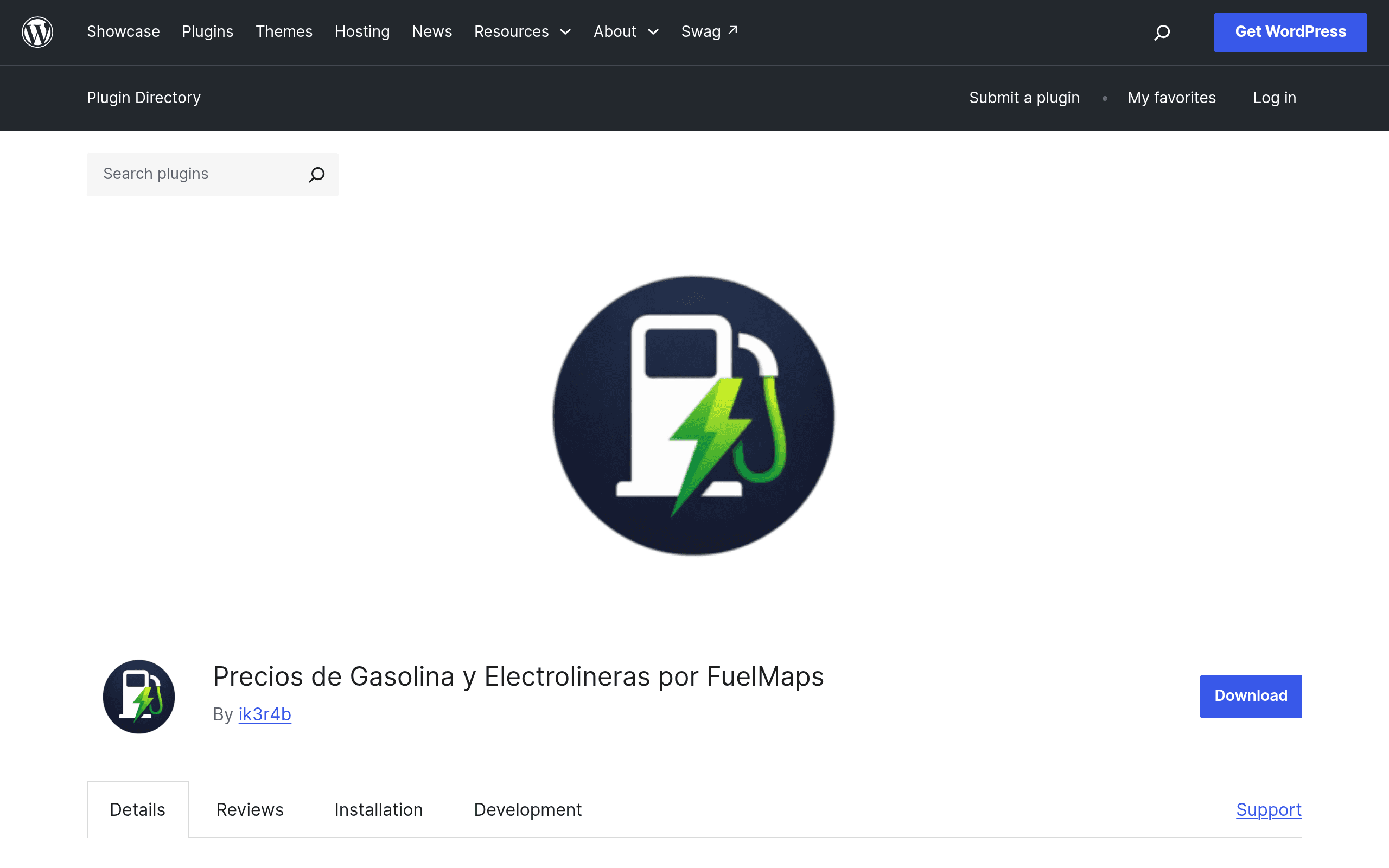Open the Plugin Directory link
The width and height of the screenshot is (1389, 868).
143,98
